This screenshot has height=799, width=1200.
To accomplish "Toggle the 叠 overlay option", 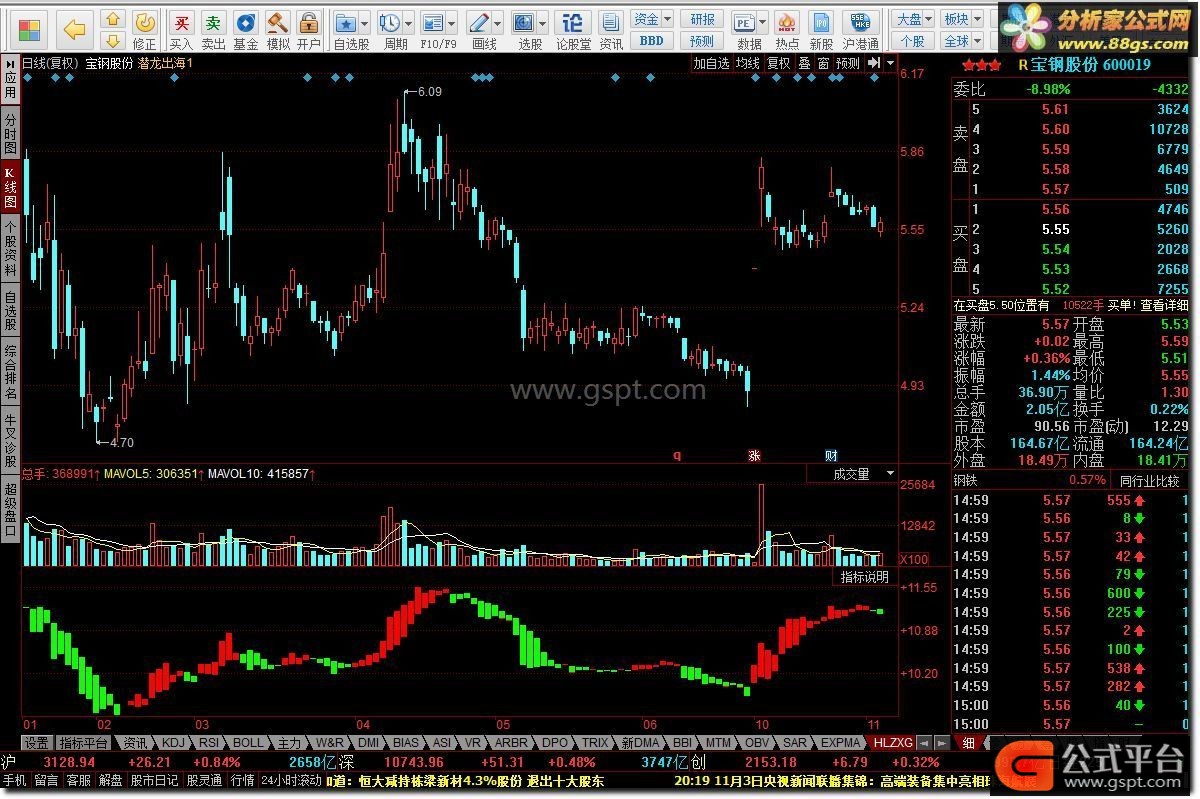I will (x=804, y=63).
